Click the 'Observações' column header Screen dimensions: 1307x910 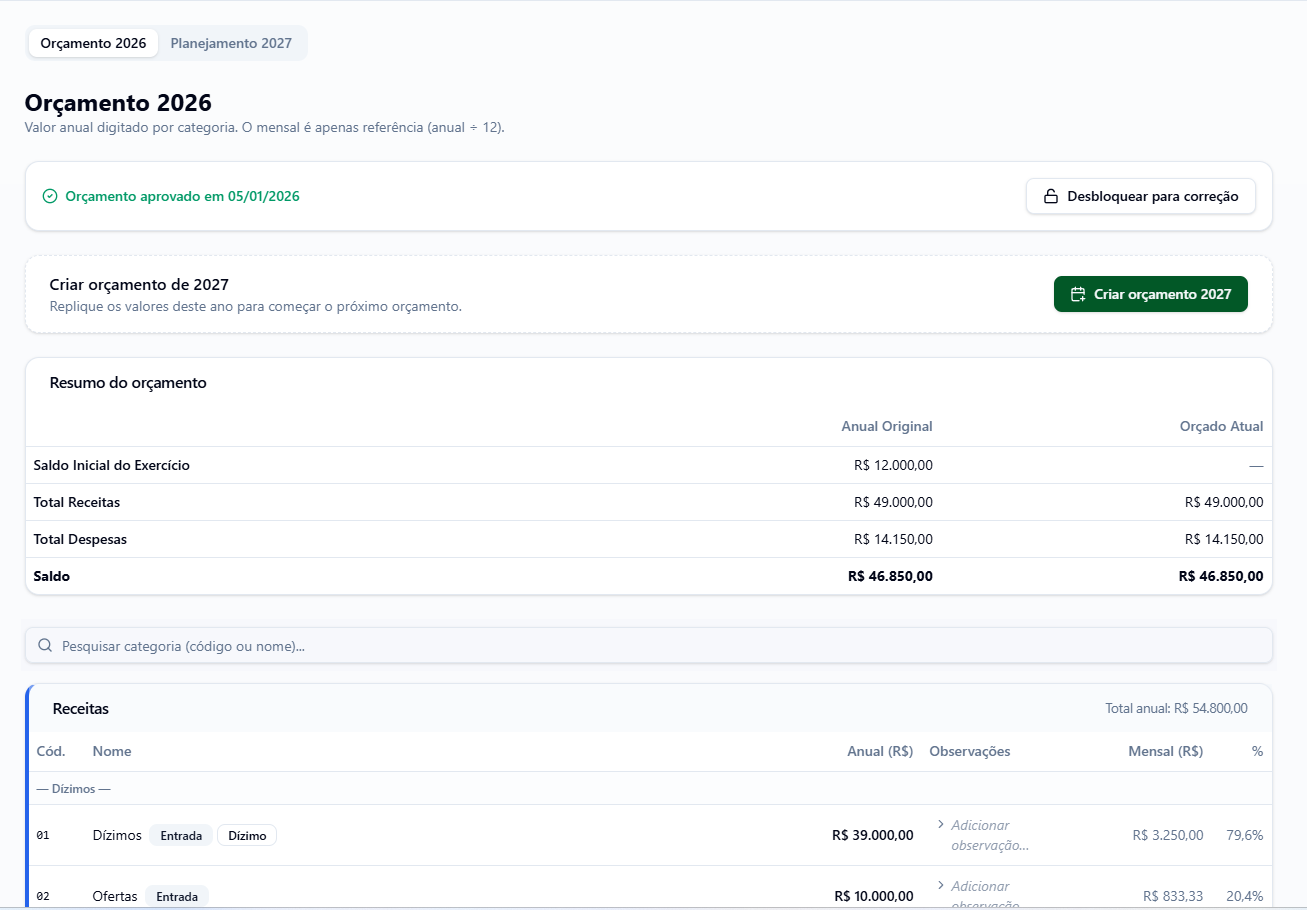tap(970, 751)
